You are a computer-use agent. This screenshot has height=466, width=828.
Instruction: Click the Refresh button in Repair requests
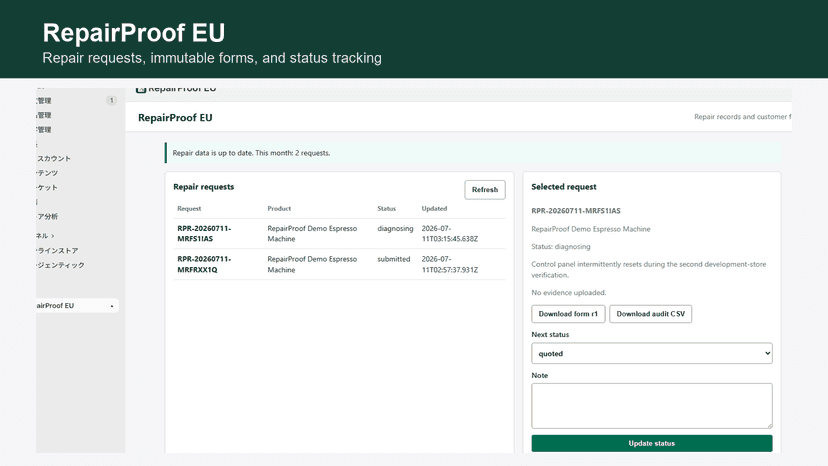tap(485, 190)
